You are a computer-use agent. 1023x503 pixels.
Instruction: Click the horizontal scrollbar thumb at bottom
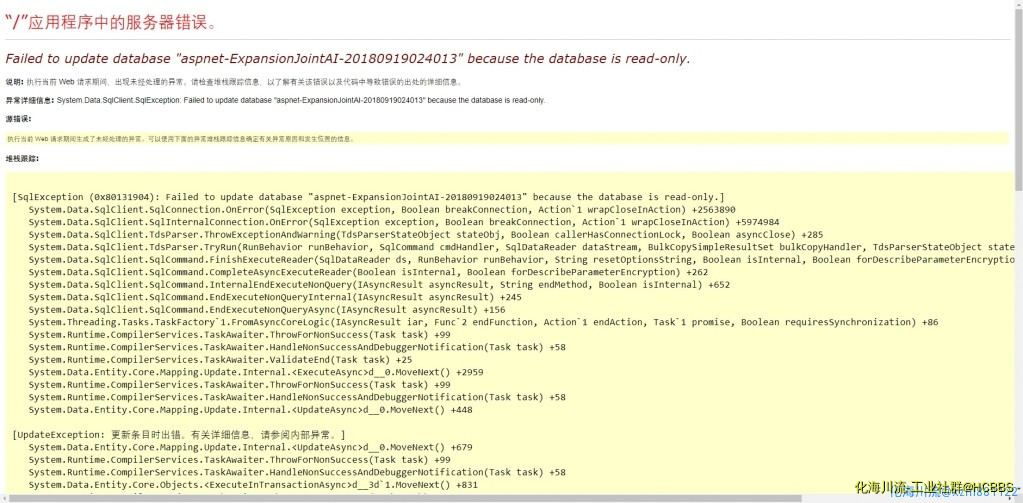point(400,498)
